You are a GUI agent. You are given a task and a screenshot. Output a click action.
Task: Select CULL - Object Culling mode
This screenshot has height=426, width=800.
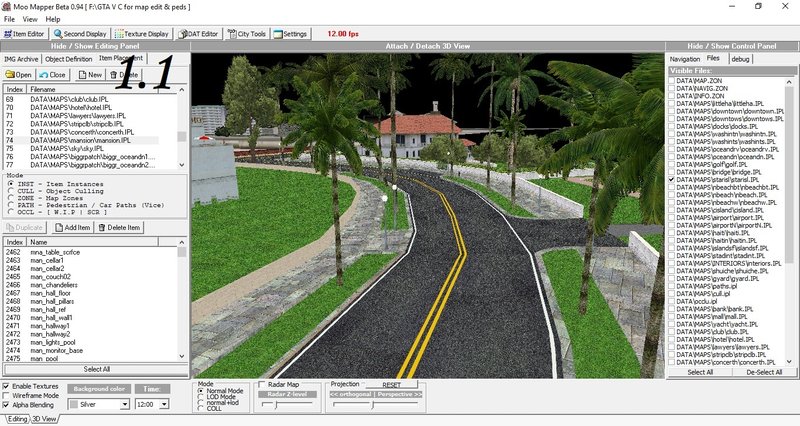pyautogui.click(x=11, y=191)
